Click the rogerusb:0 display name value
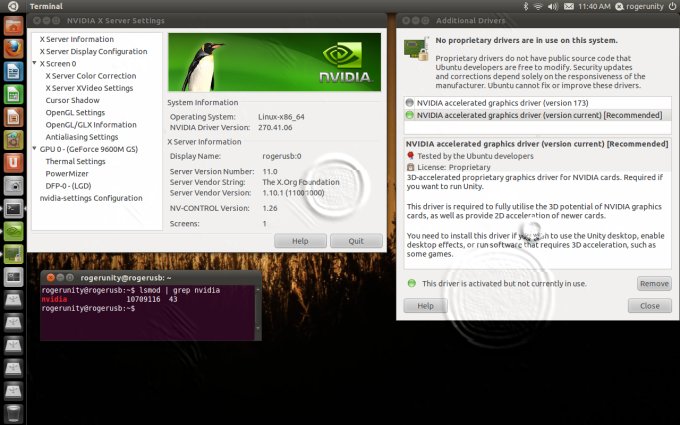The width and height of the screenshot is (680, 425). 281,156
